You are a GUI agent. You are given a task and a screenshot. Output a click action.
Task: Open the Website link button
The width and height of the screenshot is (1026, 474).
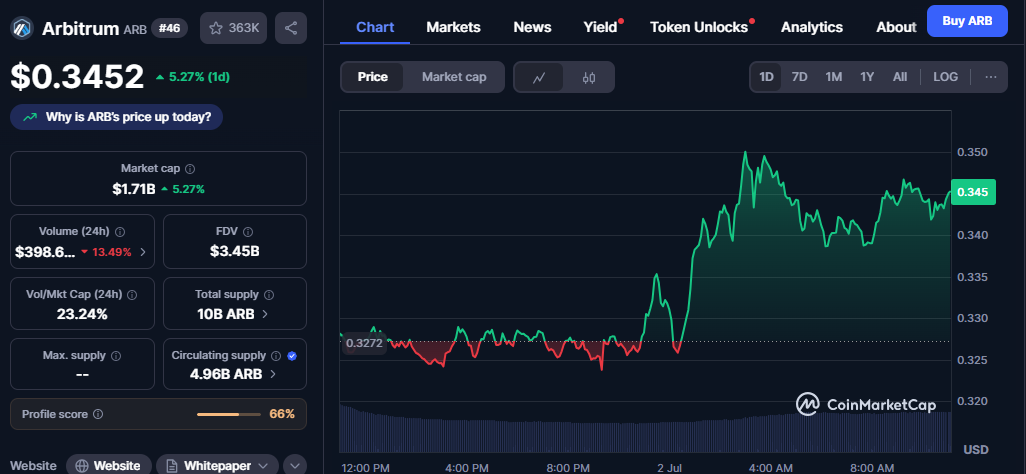(109, 465)
